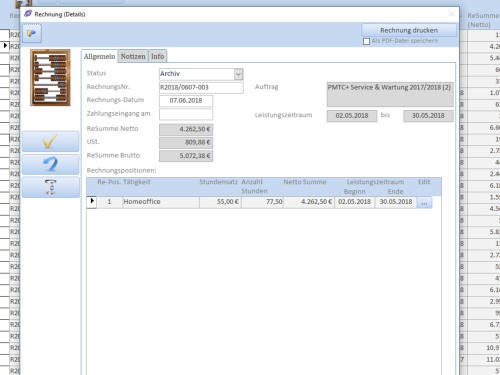The width and height of the screenshot is (500, 375).
Task: Click the Stundensatz cell 55,00 €
Action: coord(220,202)
